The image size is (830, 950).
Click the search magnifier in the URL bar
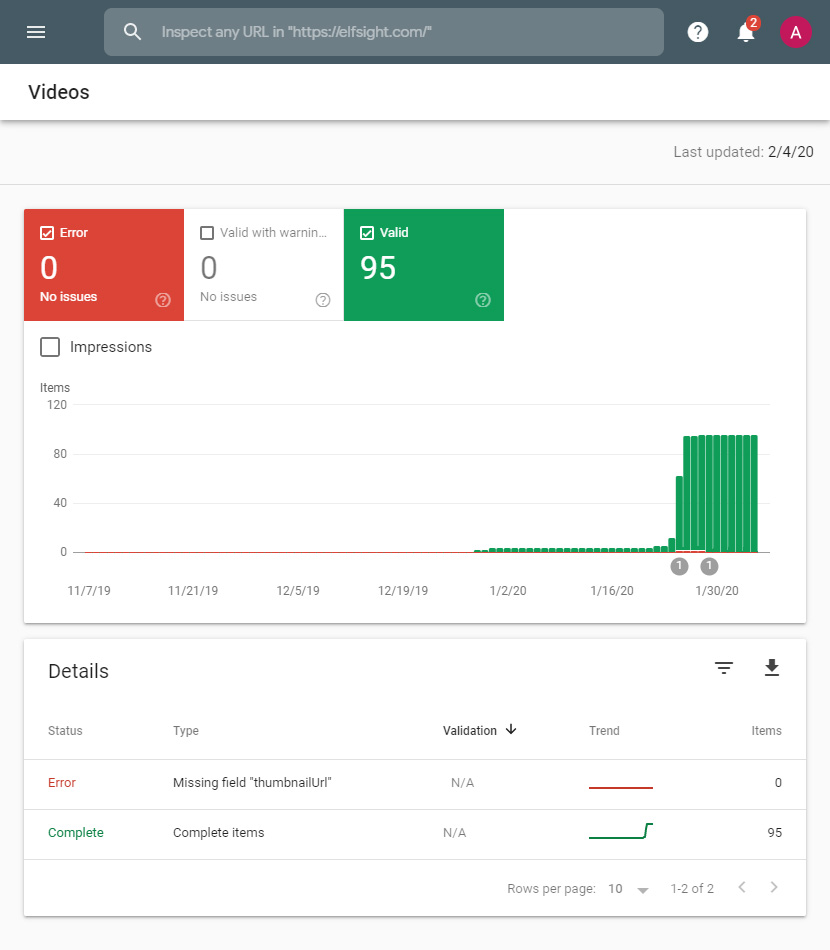click(x=132, y=31)
